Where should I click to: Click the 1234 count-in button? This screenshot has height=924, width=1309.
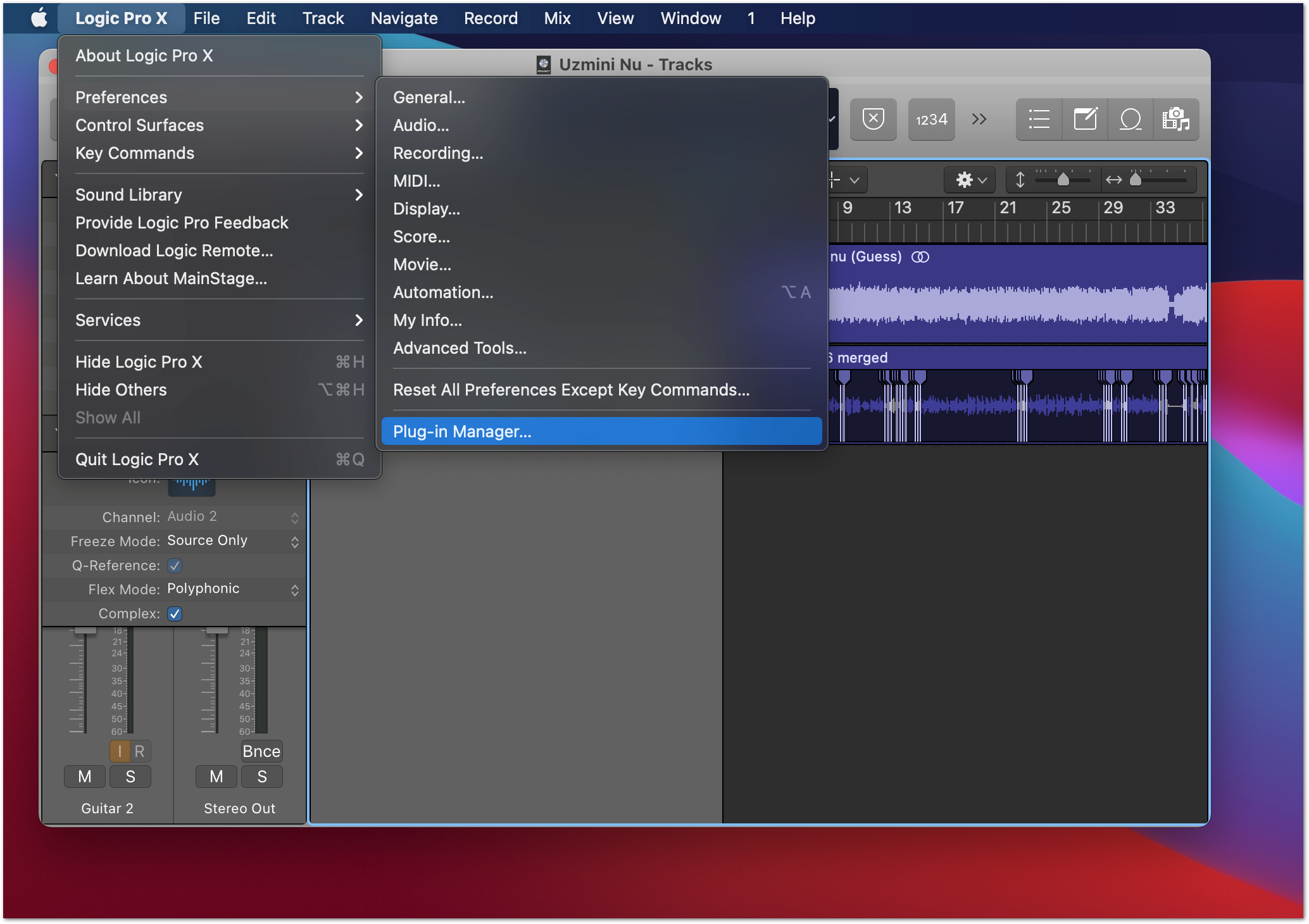(931, 119)
